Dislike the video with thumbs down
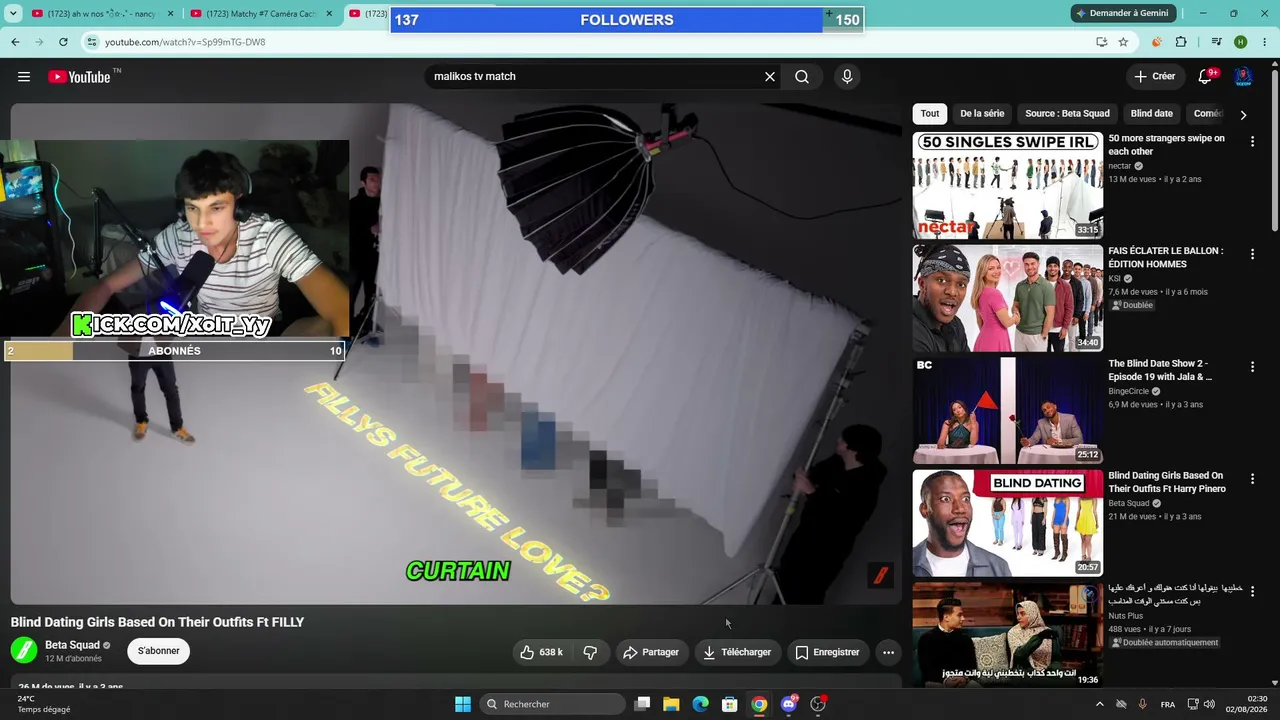Viewport: 1280px width, 720px height. pyautogui.click(x=591, y=652)
